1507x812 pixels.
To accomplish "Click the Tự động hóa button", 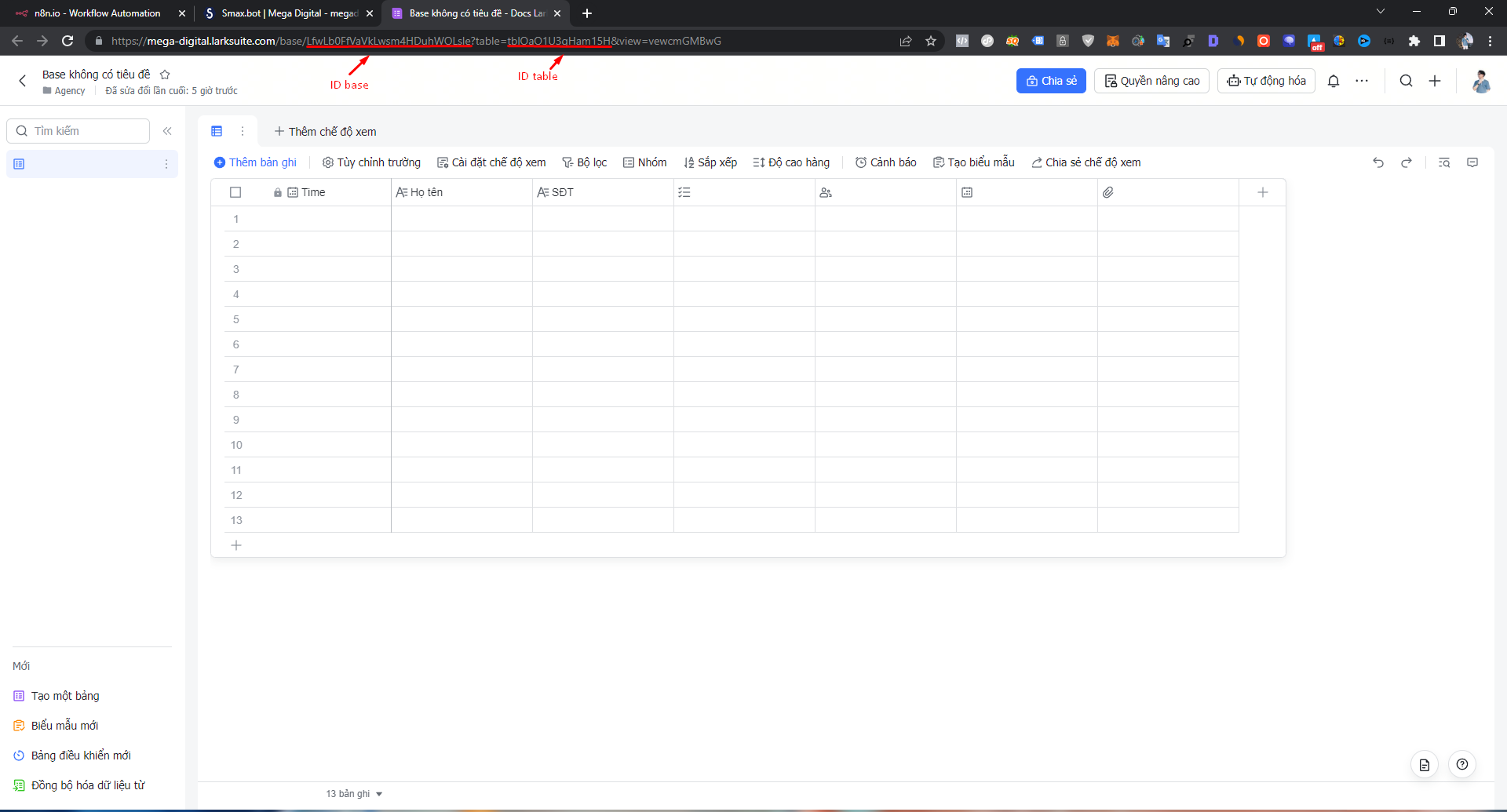I will click(x=1266, y=81).
